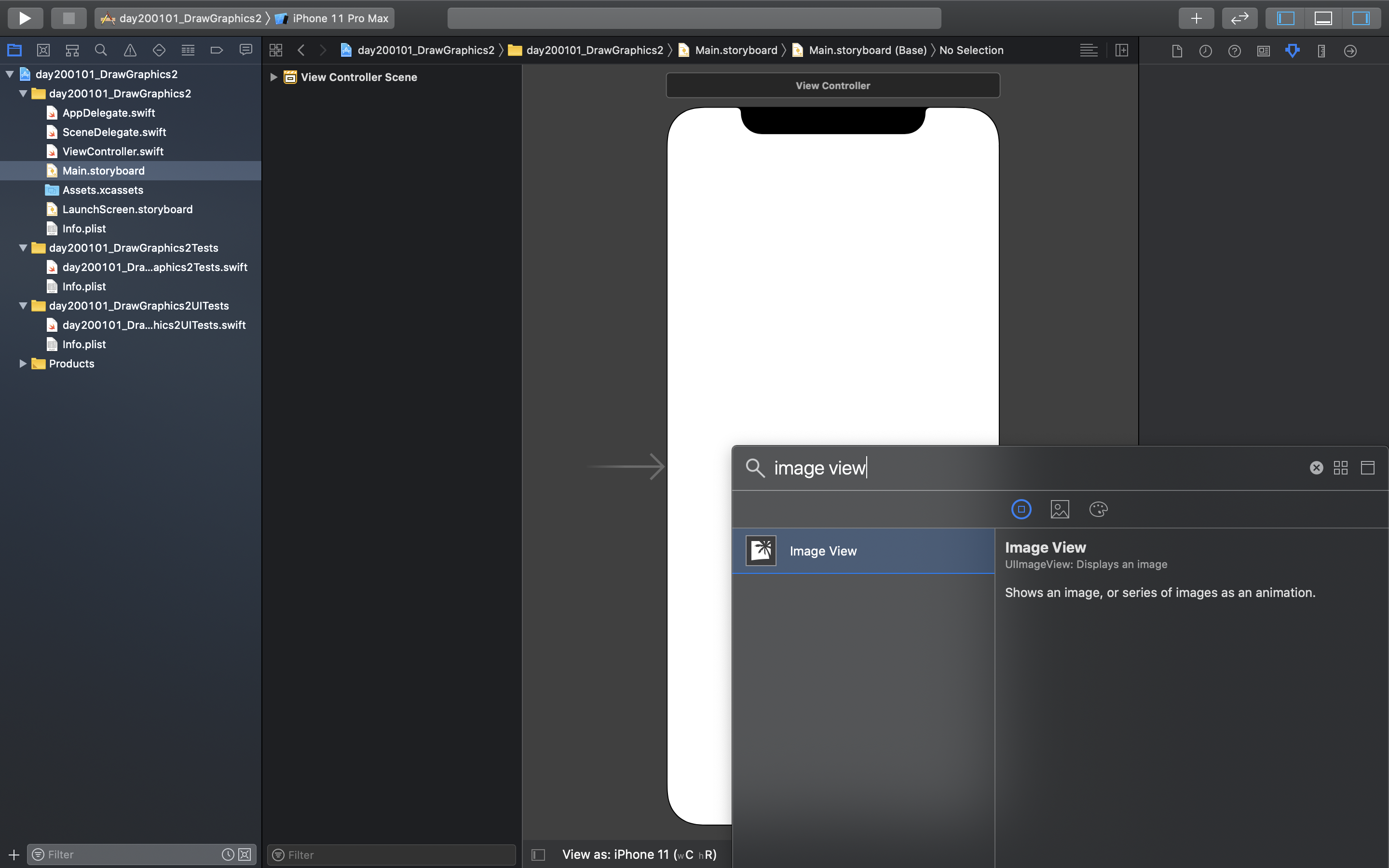Toggle the Debug area visibility
This screenshot has width=1389, height=868.
(x=1323, y=18)
